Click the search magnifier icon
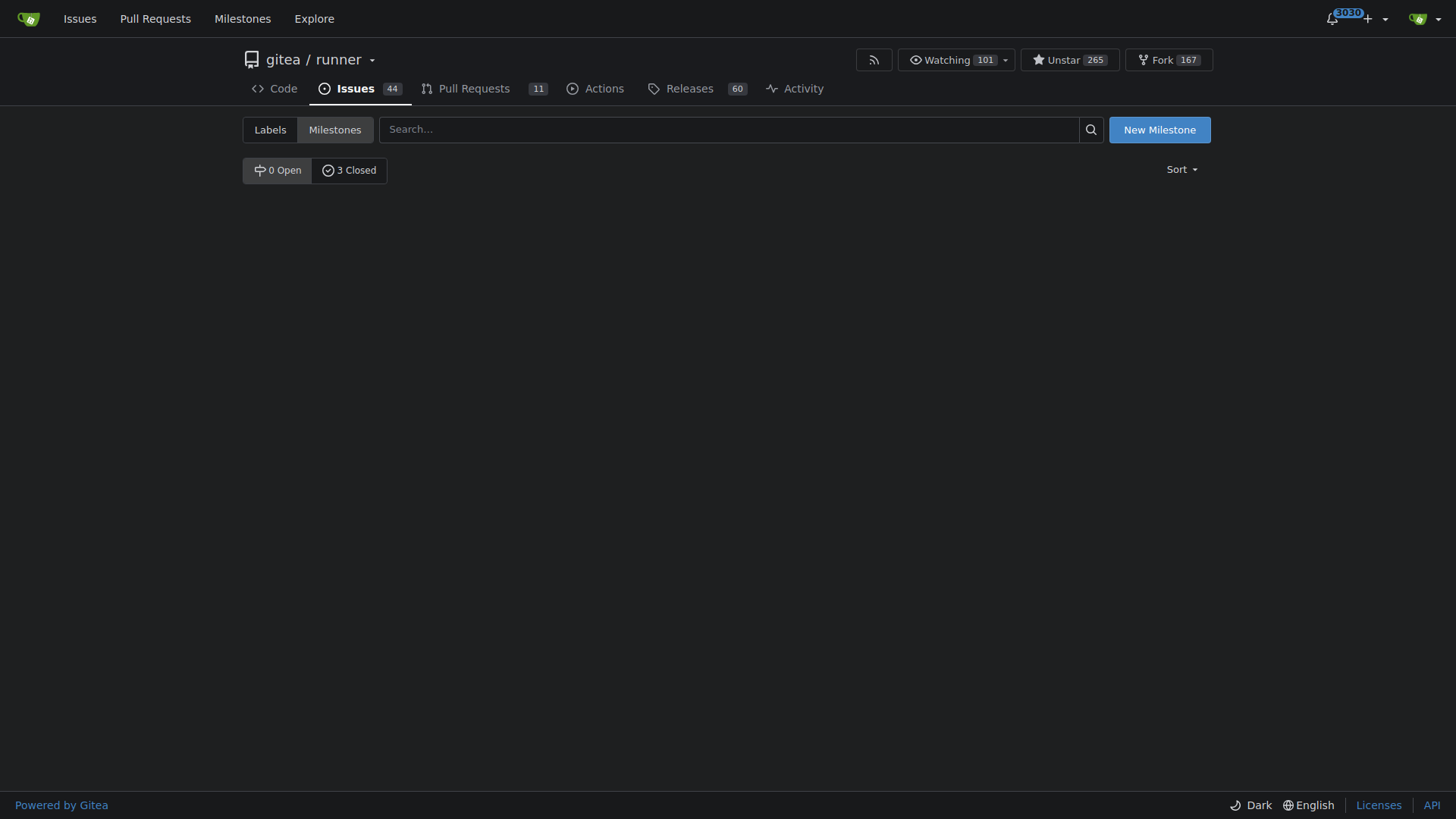1456x819 pixels. pos(1091,130)
